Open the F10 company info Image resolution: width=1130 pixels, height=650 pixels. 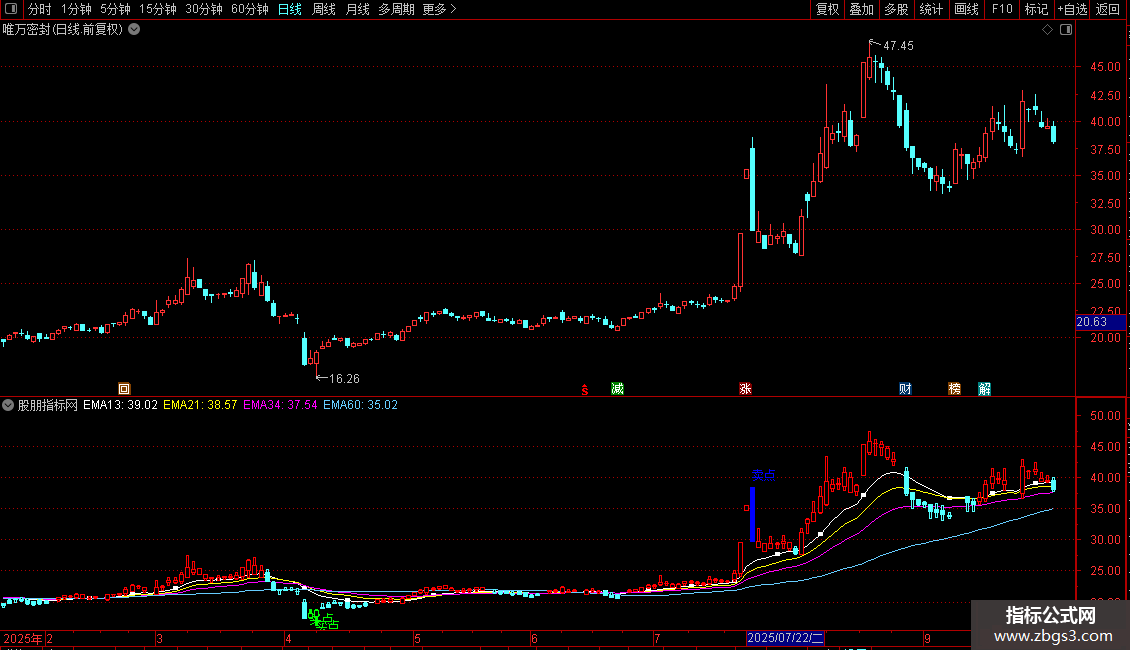[x=1002, y=9]
